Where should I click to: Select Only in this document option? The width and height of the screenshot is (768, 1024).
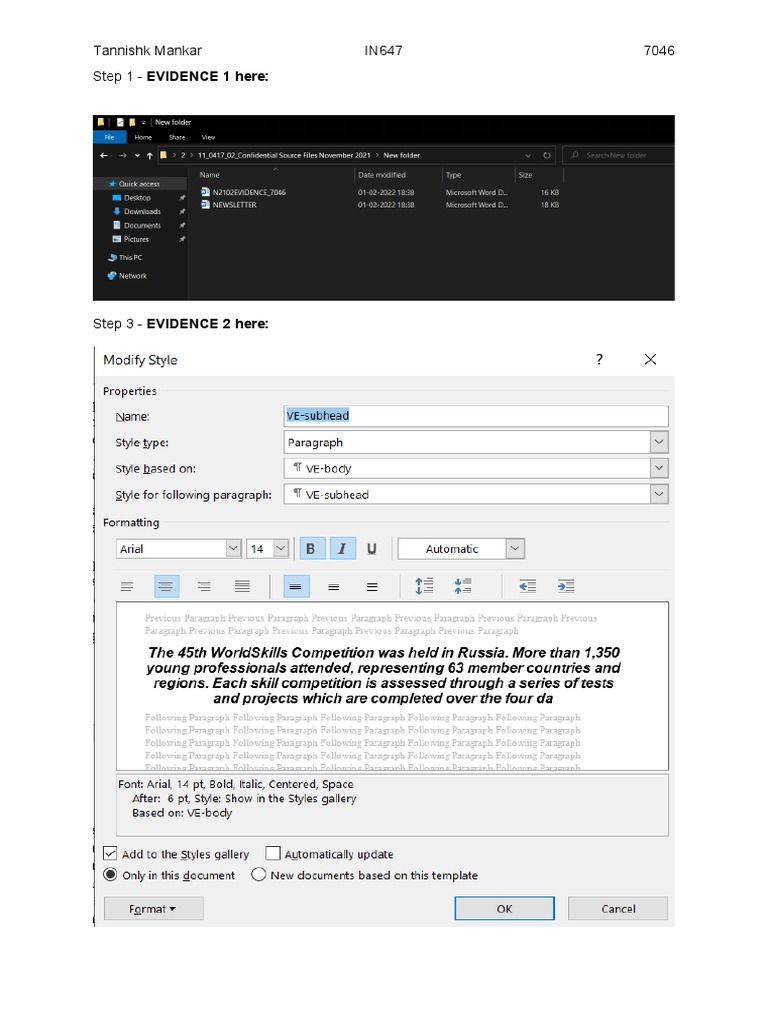coord(110,874)
